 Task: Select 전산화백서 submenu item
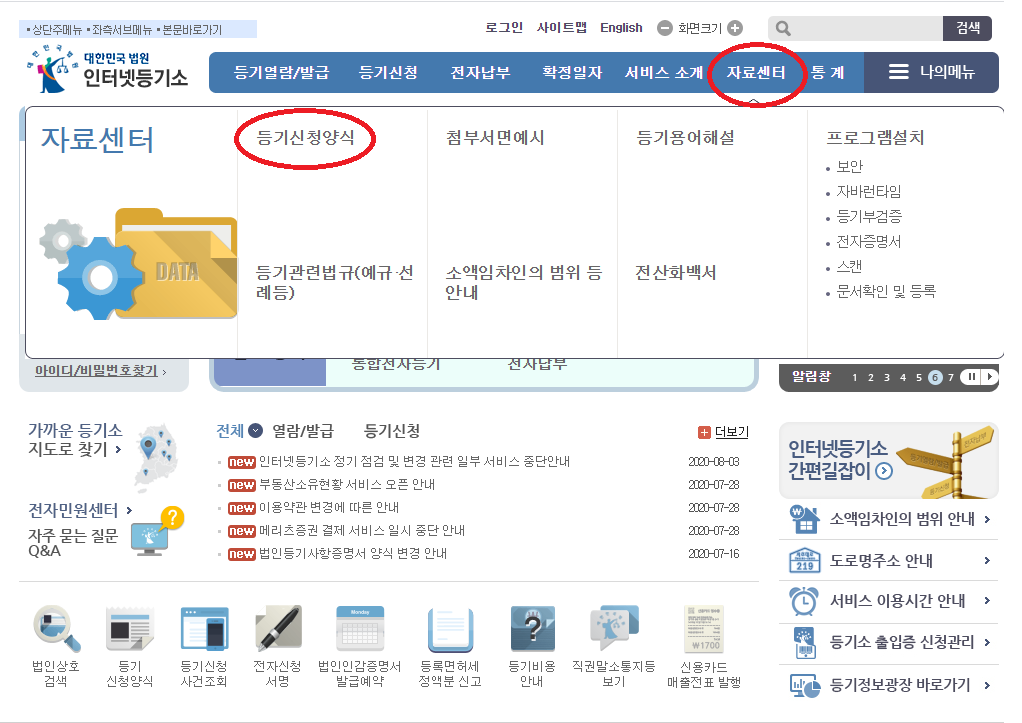tap(676, 273)
